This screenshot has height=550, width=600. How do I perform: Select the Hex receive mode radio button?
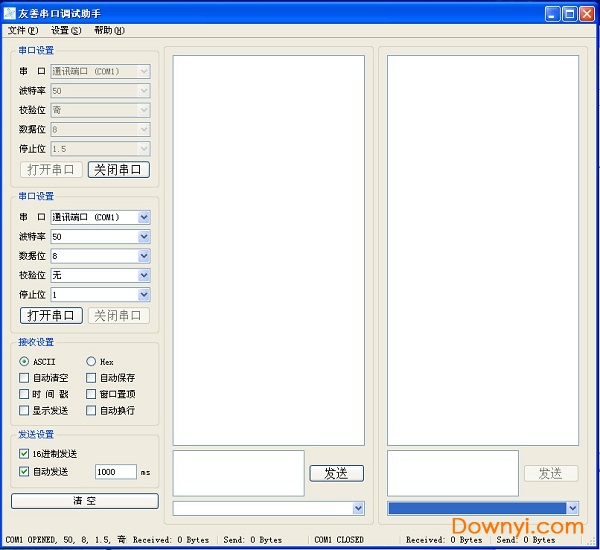point(91,362)
